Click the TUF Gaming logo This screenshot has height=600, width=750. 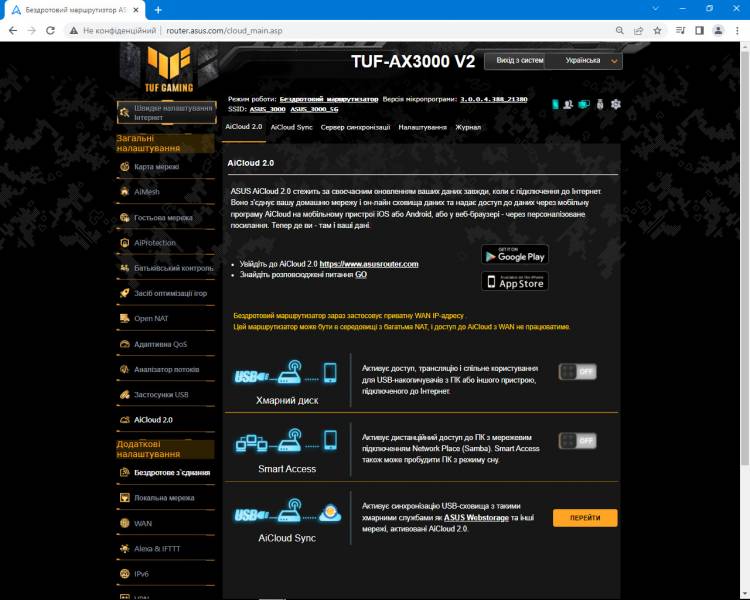click(x=169, y=70)
